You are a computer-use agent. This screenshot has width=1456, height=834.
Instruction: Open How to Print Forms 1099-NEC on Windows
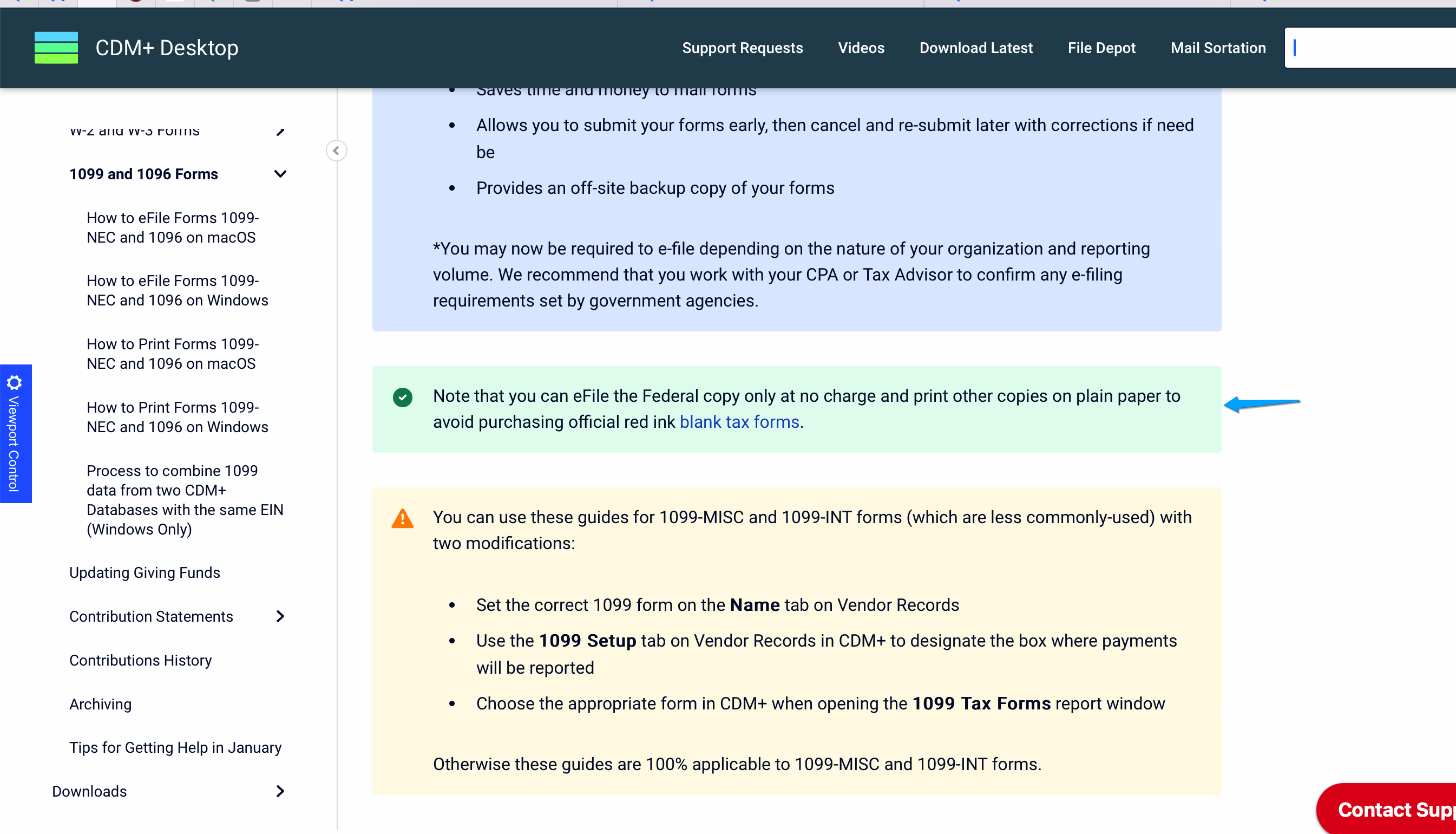pyautogui.click(x=178, y=417)
